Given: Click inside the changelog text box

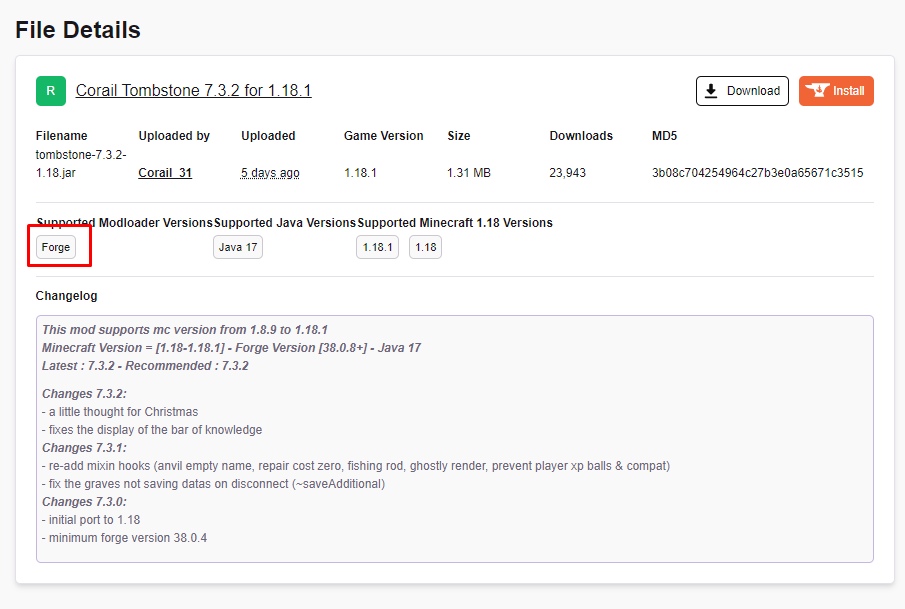Looking at the screenshot, I should click(x=455, y=439).
